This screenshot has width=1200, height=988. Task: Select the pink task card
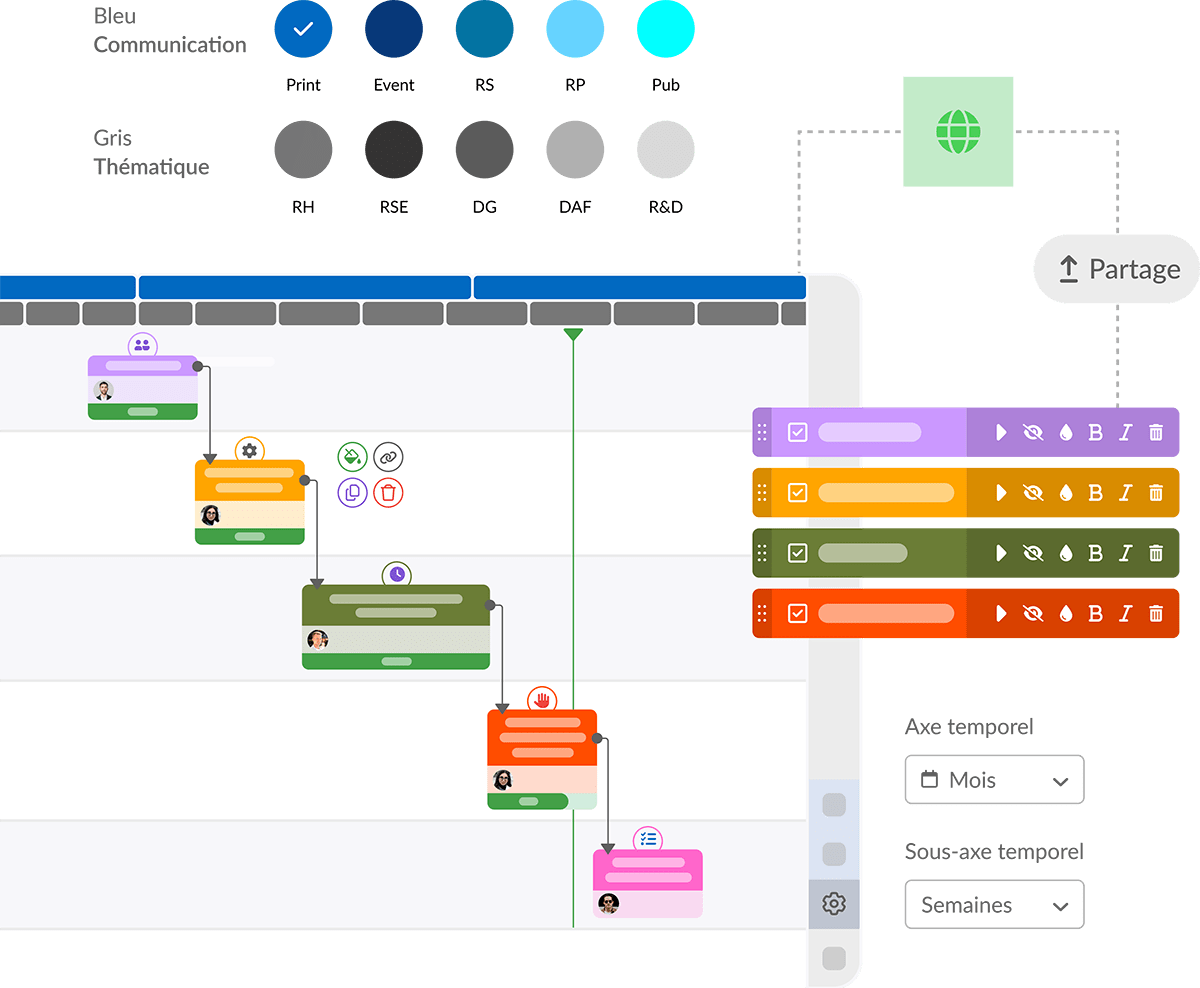coord(648,883)
